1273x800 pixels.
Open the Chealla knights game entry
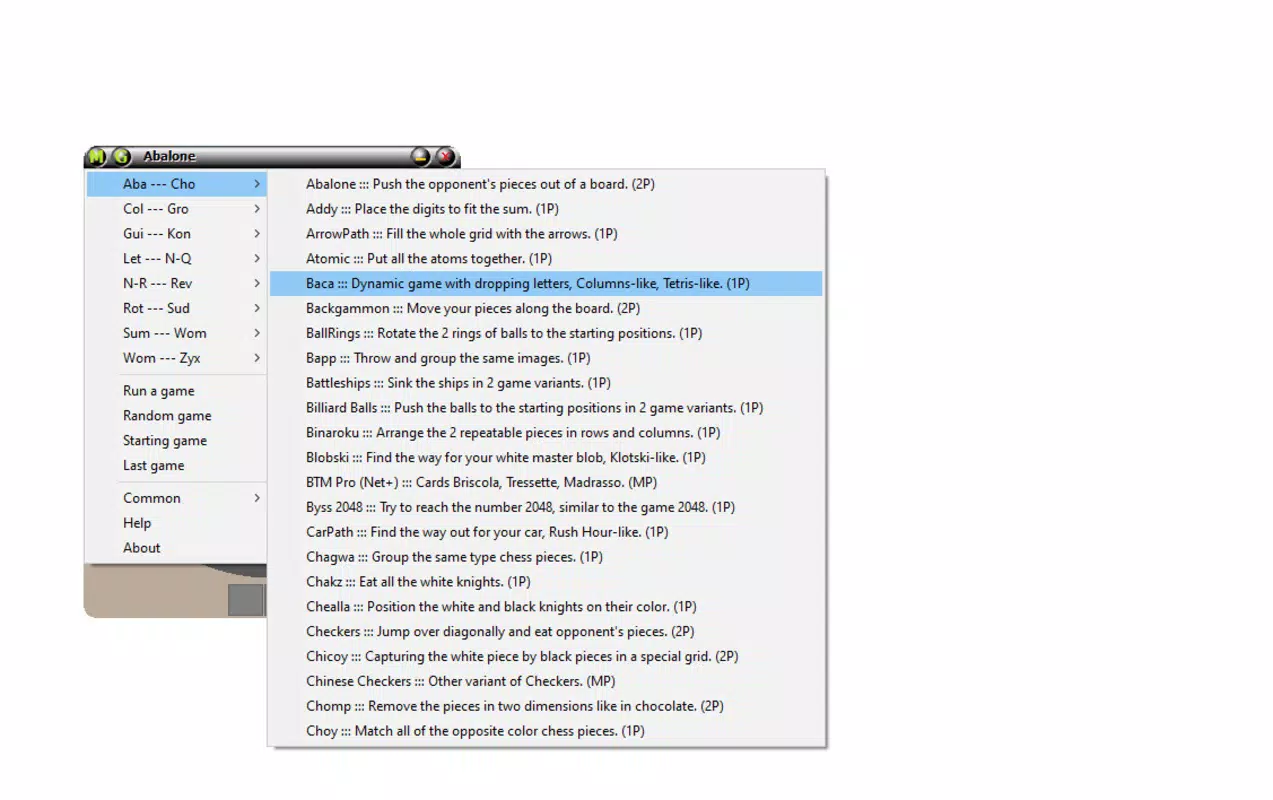(x=546, y=607)
